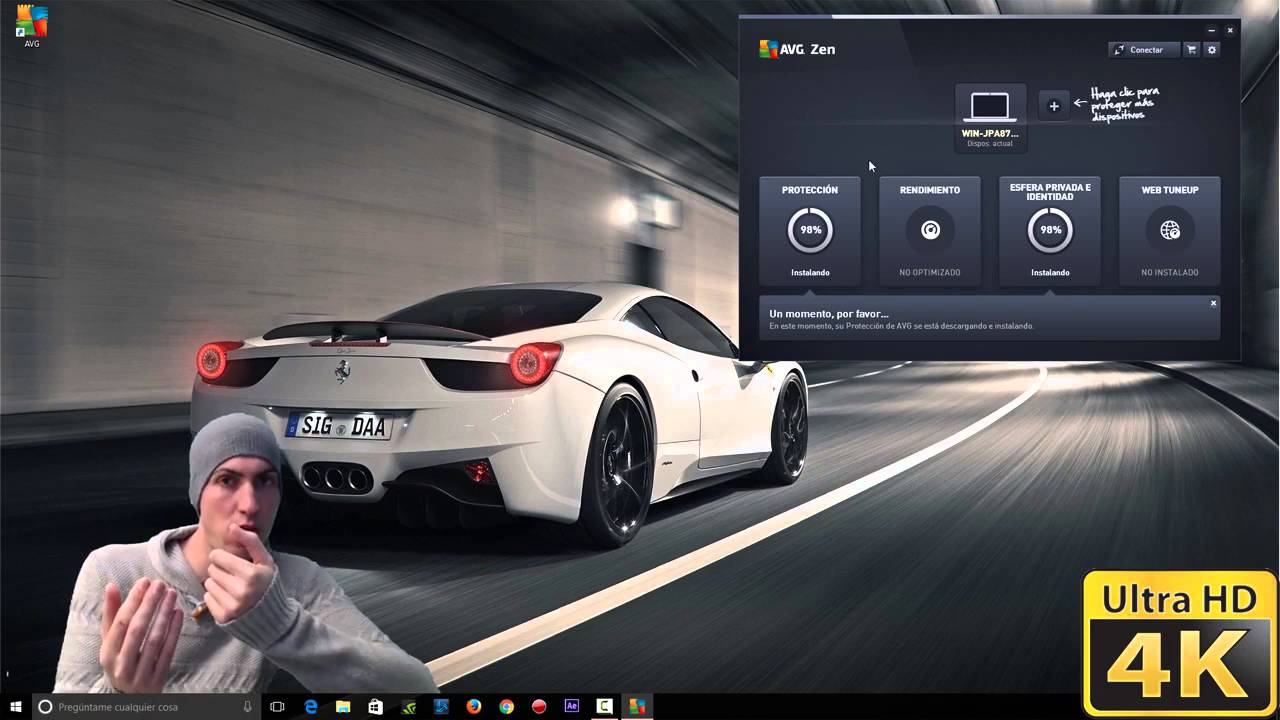Click 'Instalando' under Protección
Screen dimensions: 1280x720
click(810, 272)
